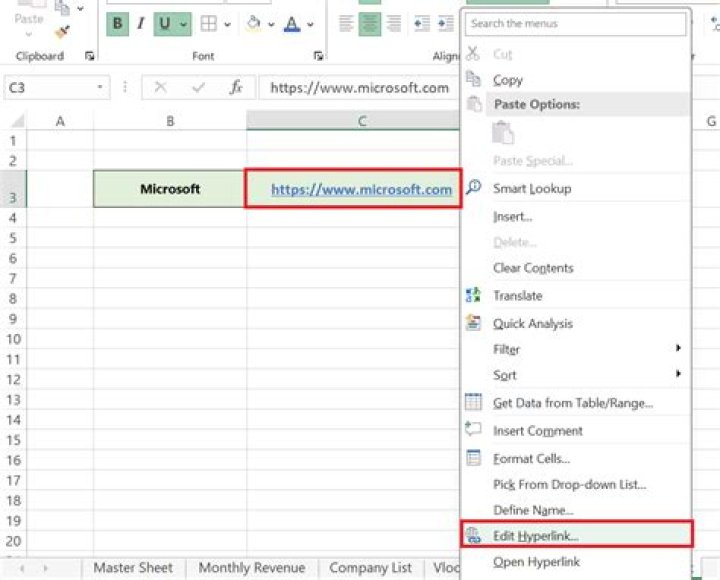Screen dimensions: 720x580
Task: Open the Clipboard dialog launcher
Action: (90, 56)
